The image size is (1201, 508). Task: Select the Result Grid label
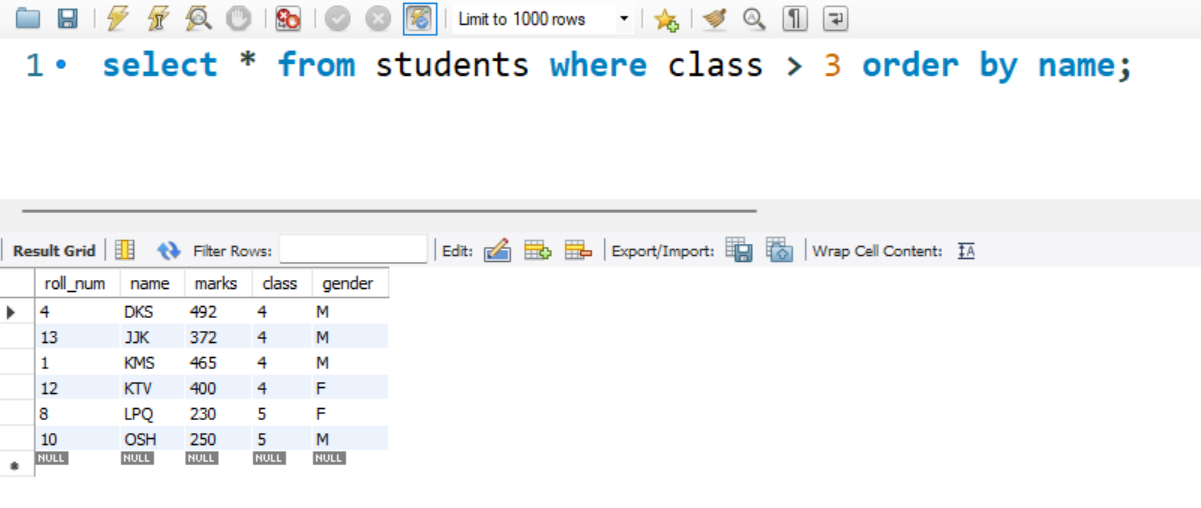click(54, 251)
